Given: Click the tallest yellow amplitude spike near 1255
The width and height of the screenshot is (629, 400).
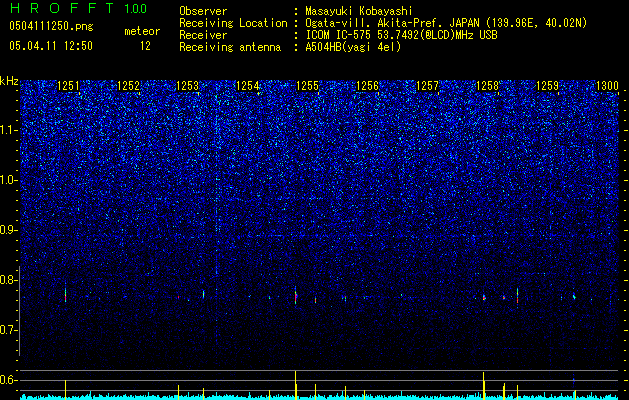Looking at the screenshot, I should coord(296,385).
